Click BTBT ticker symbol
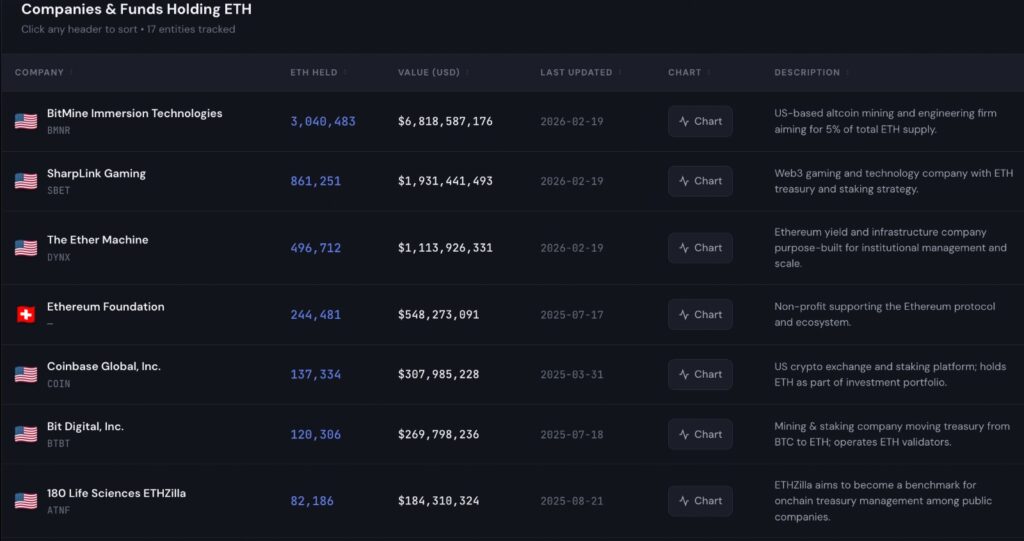The image size is (1024, 541). (59, 444)
